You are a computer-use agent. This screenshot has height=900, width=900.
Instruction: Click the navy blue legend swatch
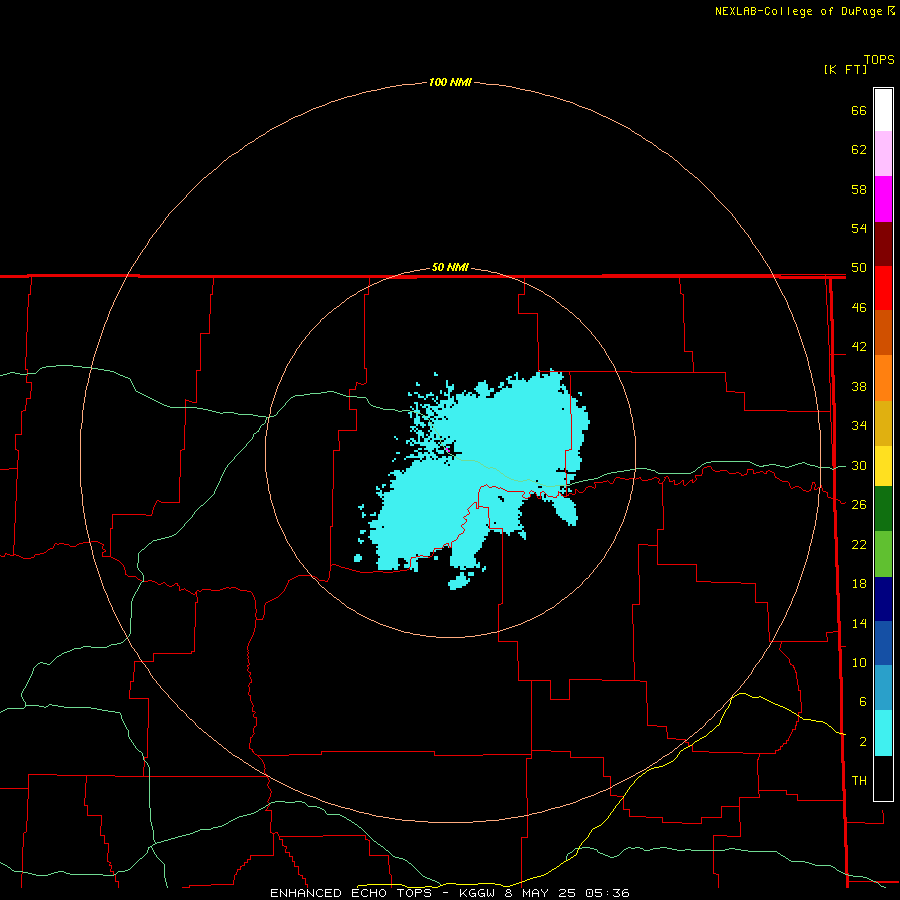[x=883, y=599]
